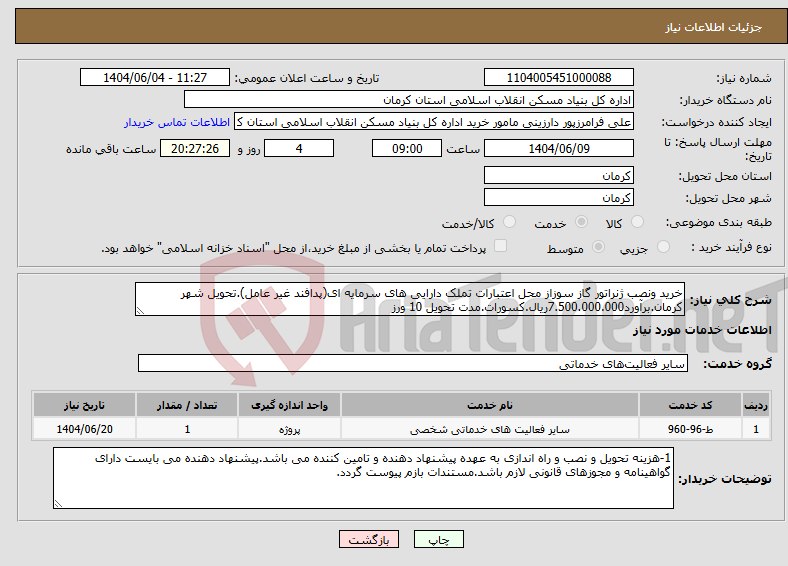Screen dimensions: 788x566
Task: Click the row number cell in the service row
Action: 756,429
